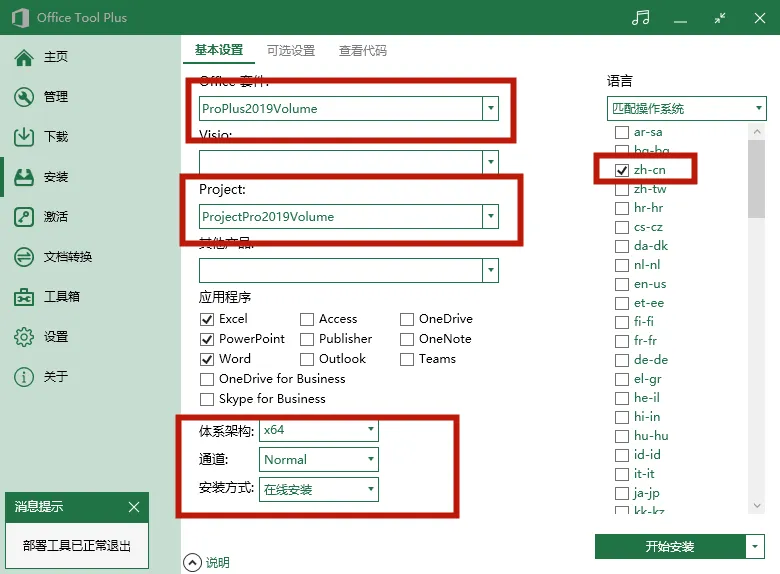Select the Download (下载) sidebar icon
Viewport: 780px width, 574px height.
tap(24, 137)
